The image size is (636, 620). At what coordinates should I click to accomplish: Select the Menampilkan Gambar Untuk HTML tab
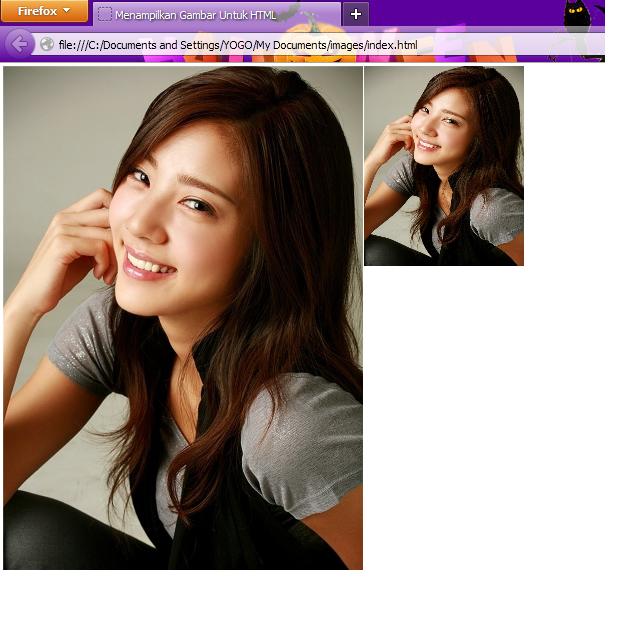[x=217, y=15]
